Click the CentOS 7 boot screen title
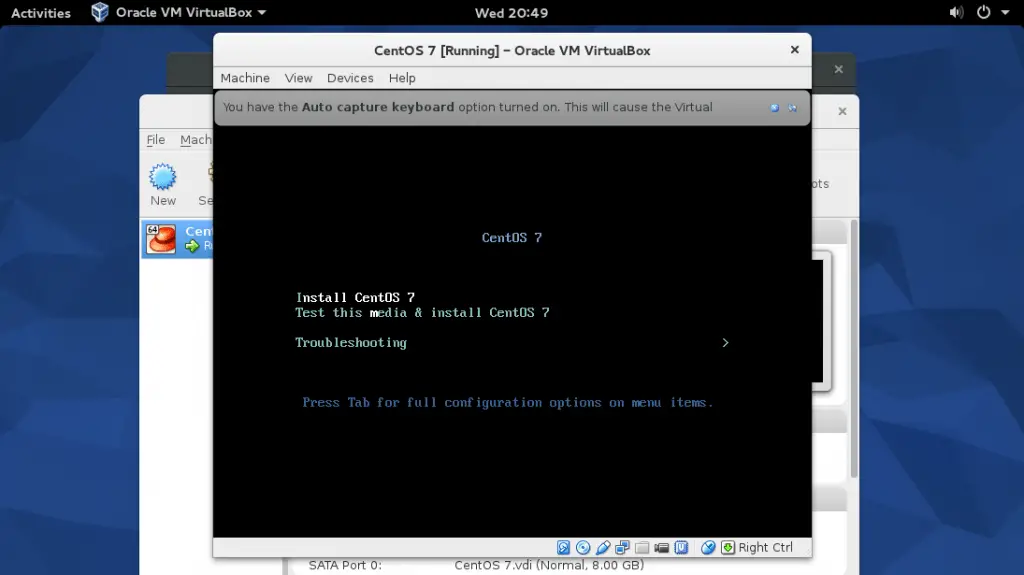Image resolution: width=1024 pixels, height=575 pixels. [x=512, y=238]
